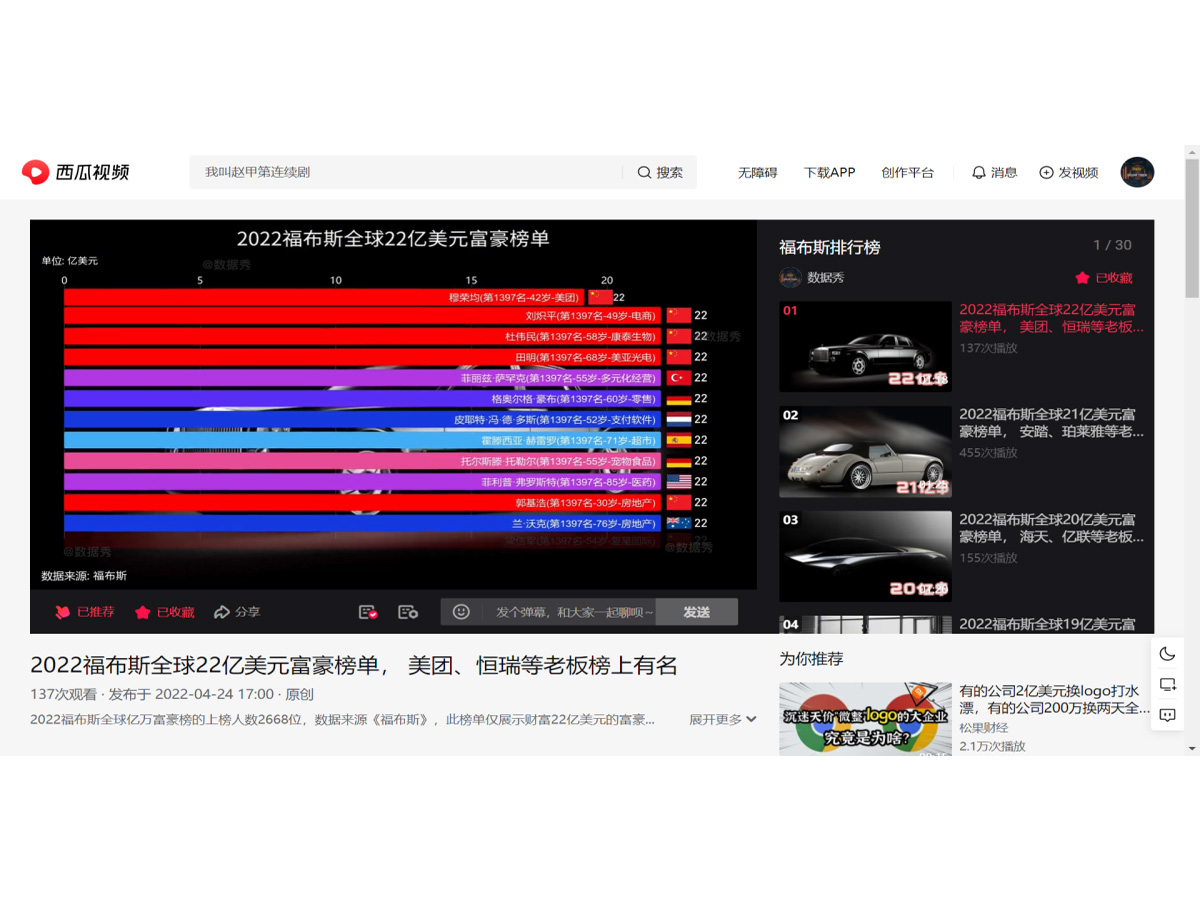Viewport: 1200px width, 900px height.
Task: Send danmaku with 发送 button
Action: click(696, 612)
